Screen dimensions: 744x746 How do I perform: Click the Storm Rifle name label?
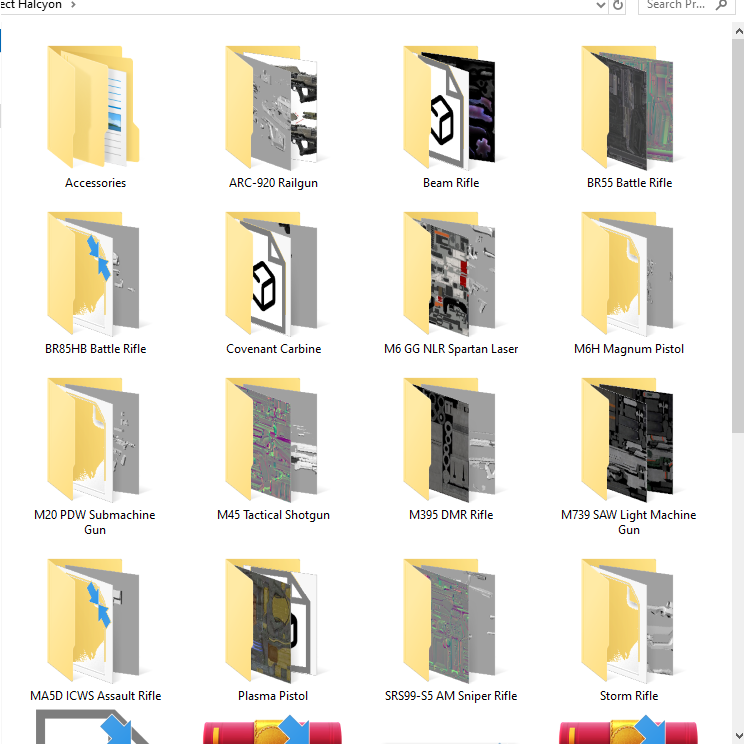click(x=629, y=696)
